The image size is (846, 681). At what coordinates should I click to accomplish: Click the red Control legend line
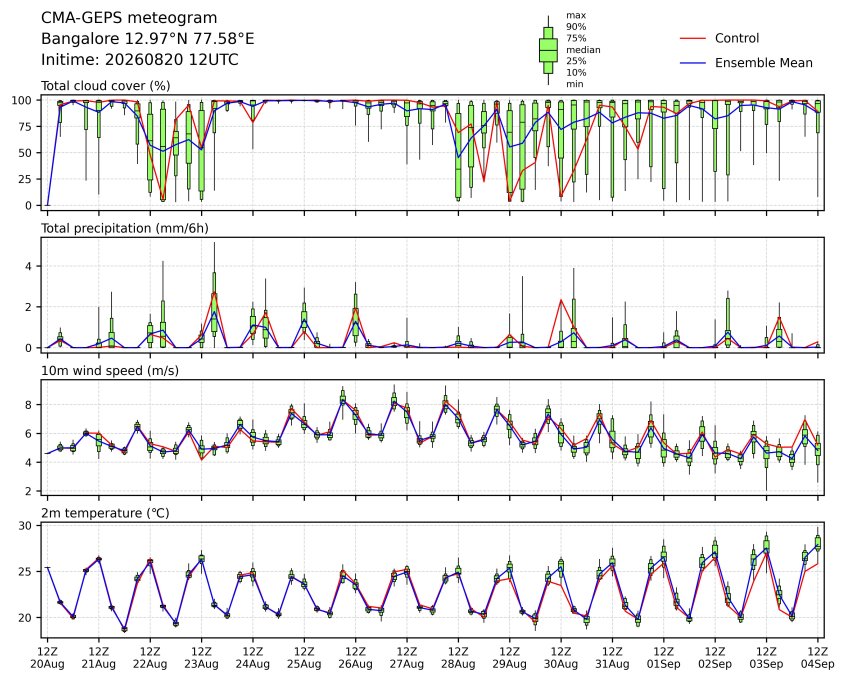692,39
